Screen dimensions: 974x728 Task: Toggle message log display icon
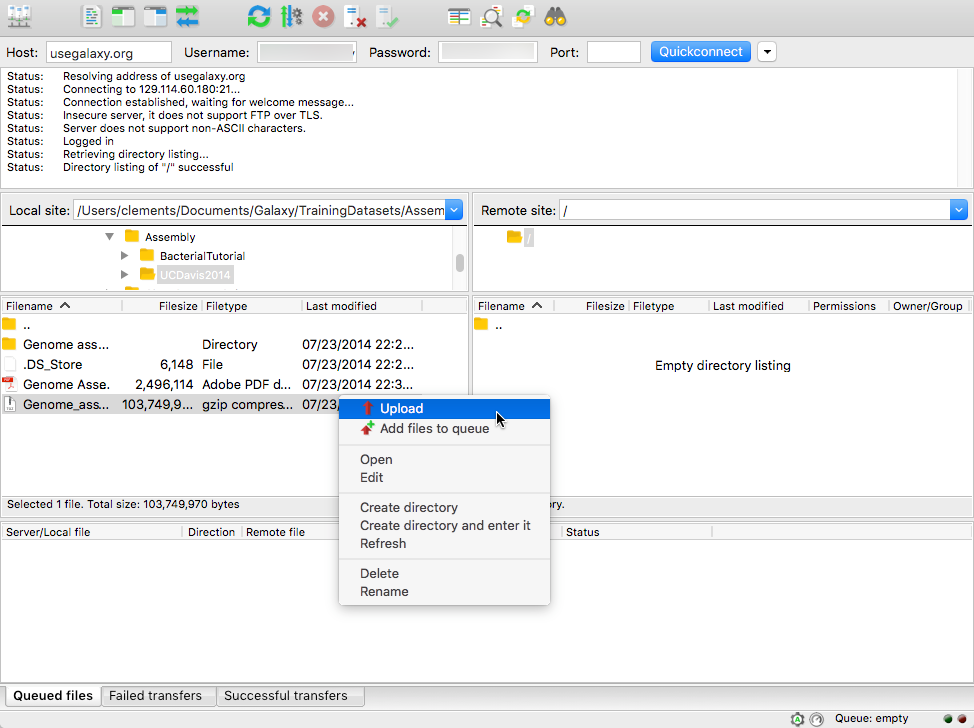click(91, 17)
